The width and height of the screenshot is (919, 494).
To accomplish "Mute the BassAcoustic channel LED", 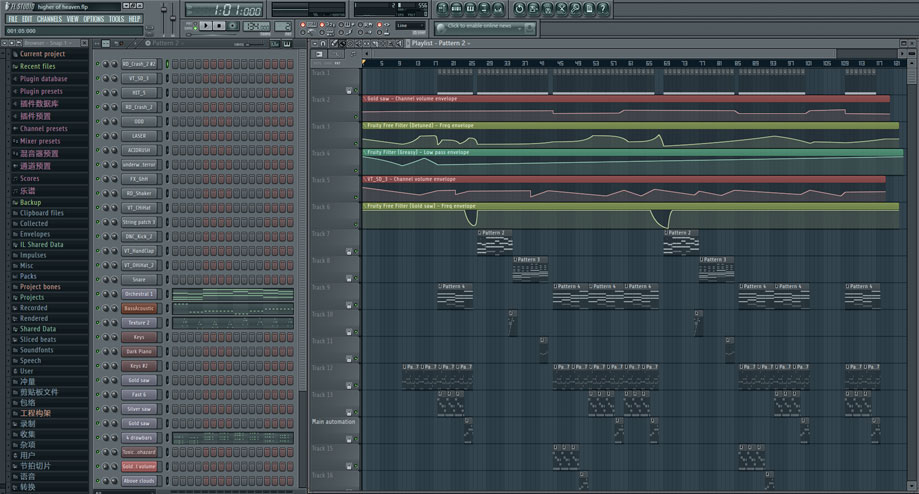I will pyautogui.click(x=97, y=308).
